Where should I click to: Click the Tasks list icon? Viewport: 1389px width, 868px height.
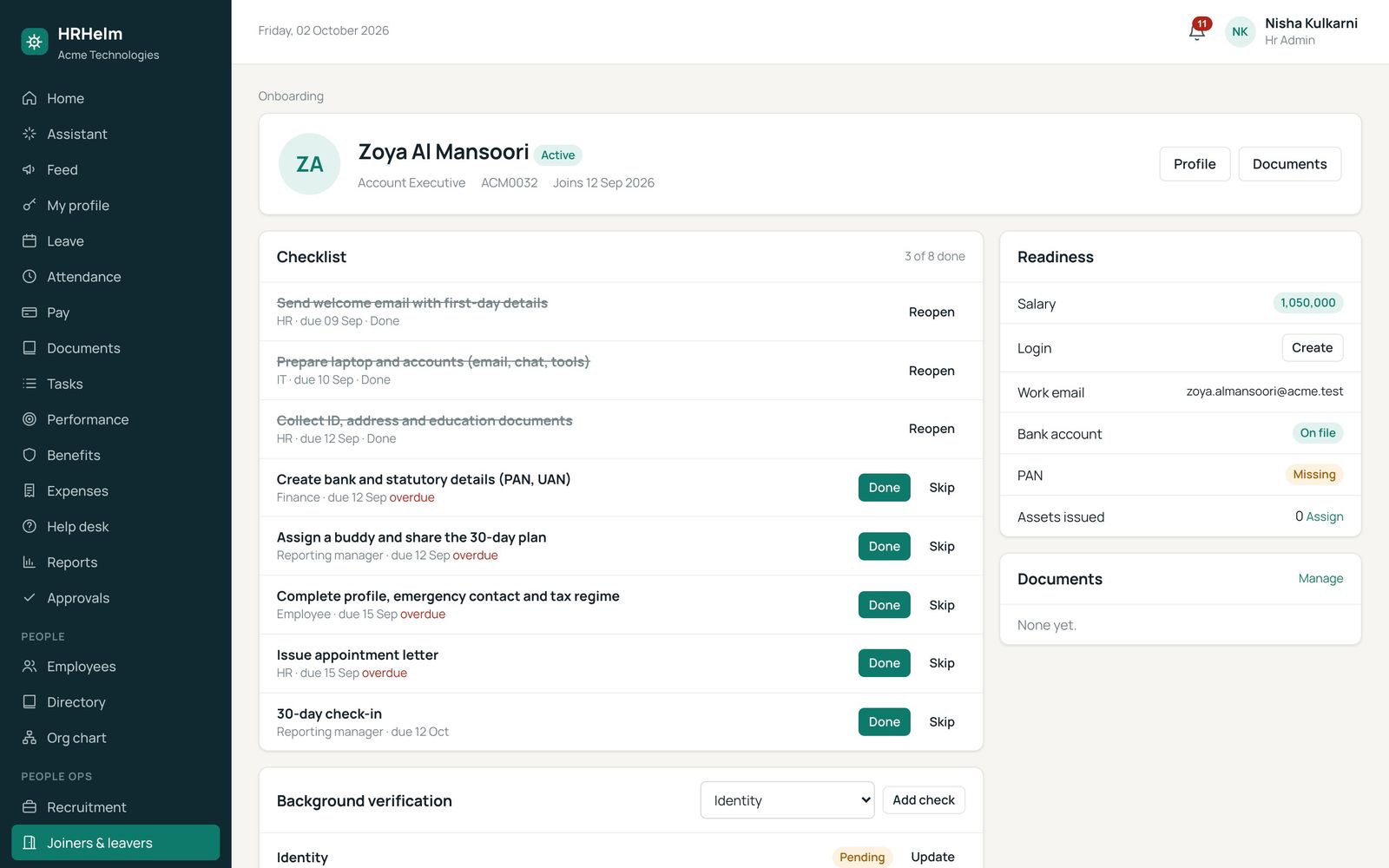click(x=30, y=383)
